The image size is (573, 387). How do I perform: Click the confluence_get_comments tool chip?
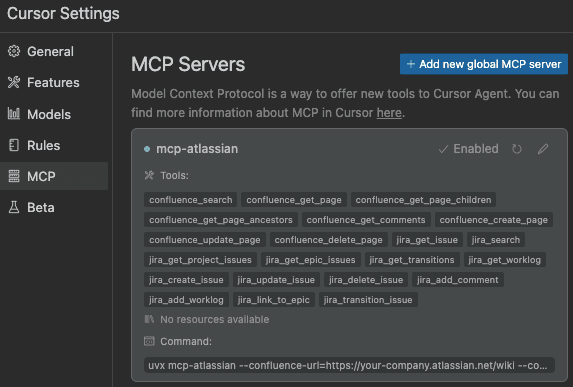click(x=366, y=220)
